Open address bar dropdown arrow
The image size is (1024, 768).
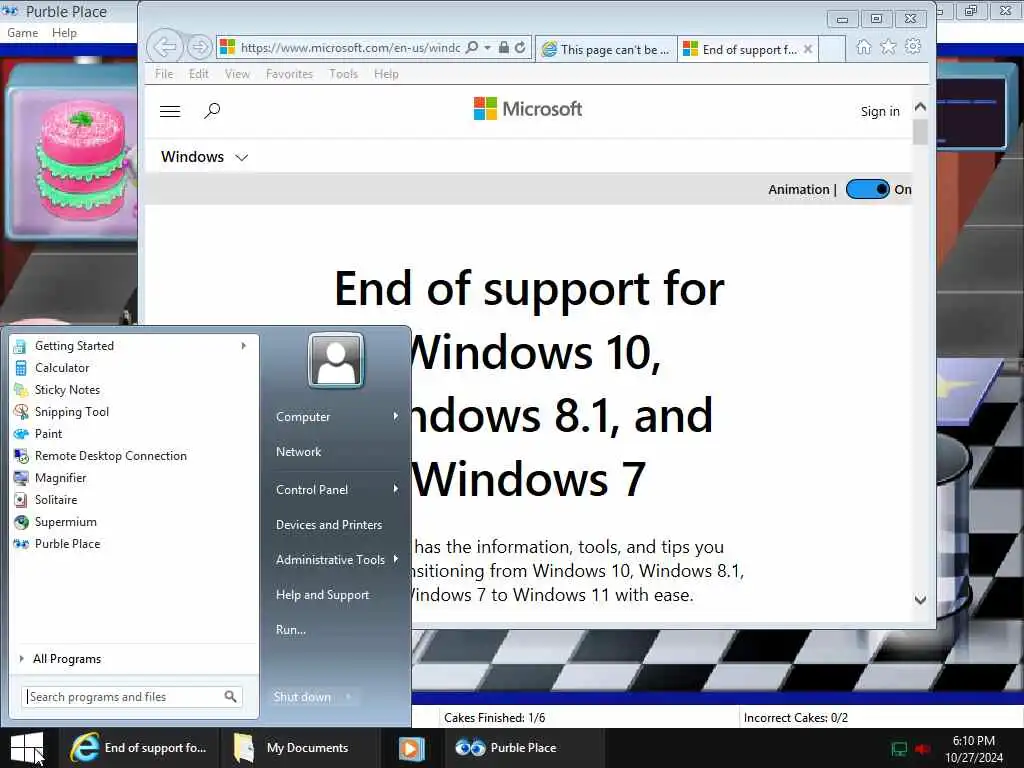[487, 47]
